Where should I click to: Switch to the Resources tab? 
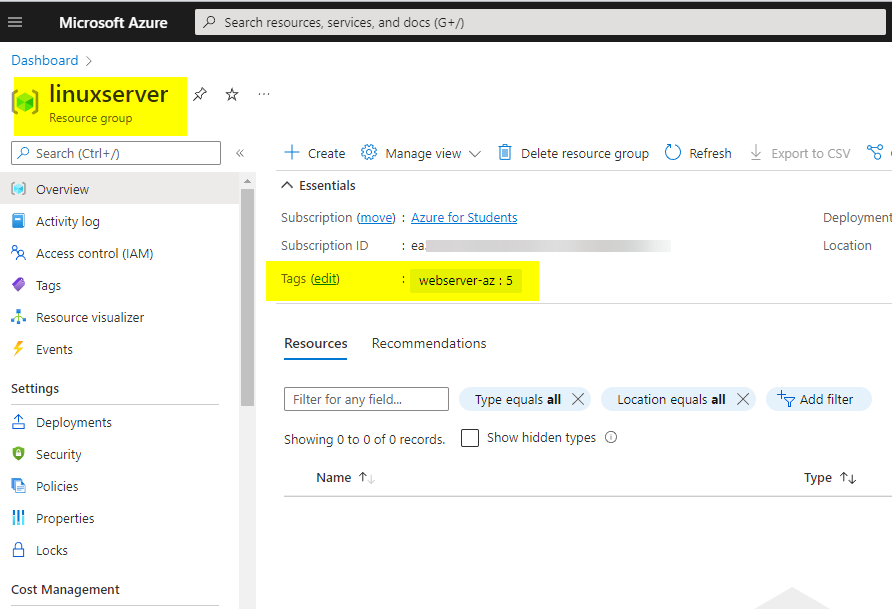pyautogui.click(x=316, y=343)
